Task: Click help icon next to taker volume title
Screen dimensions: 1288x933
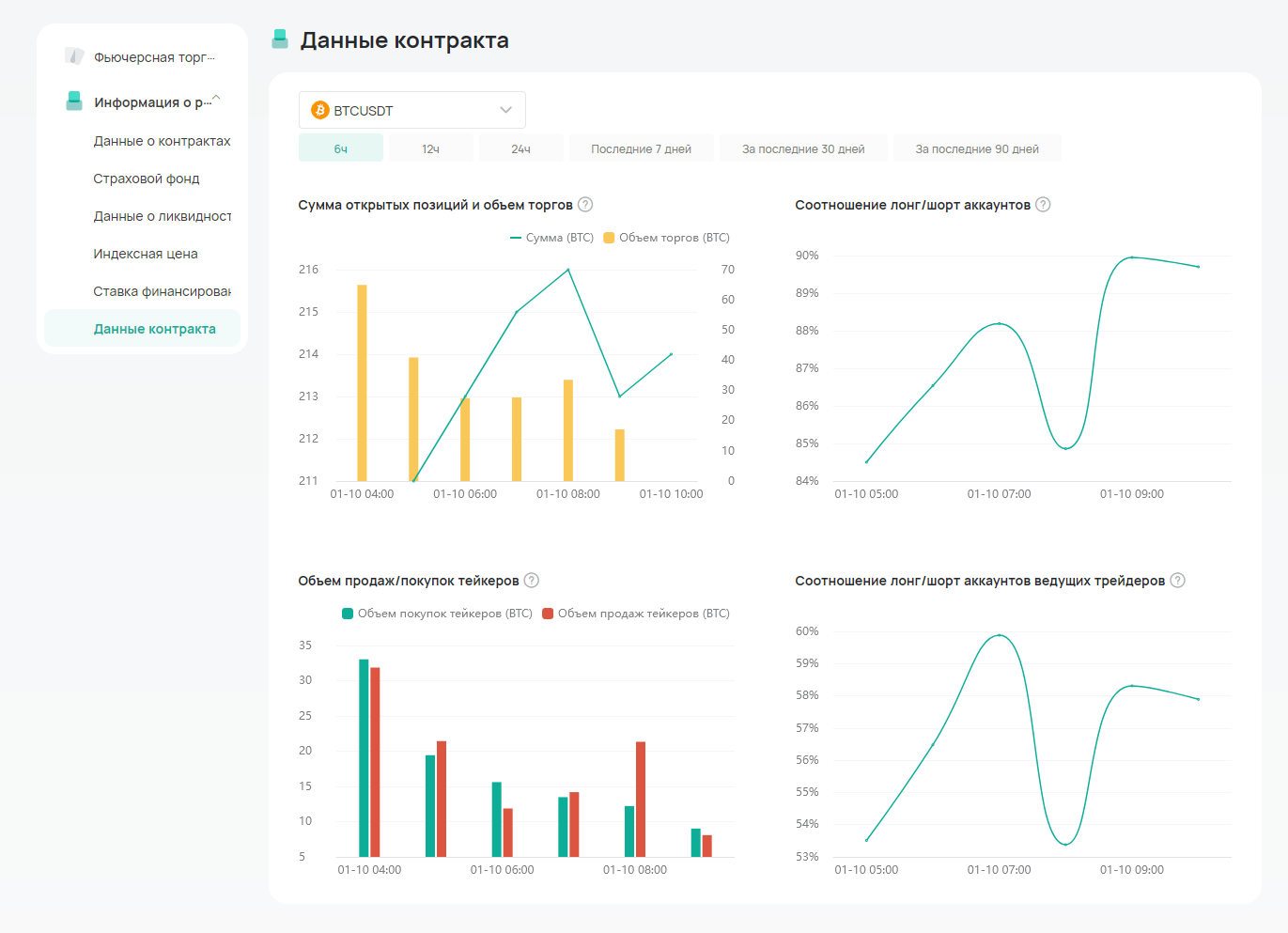Action: [x=532, y=581]
